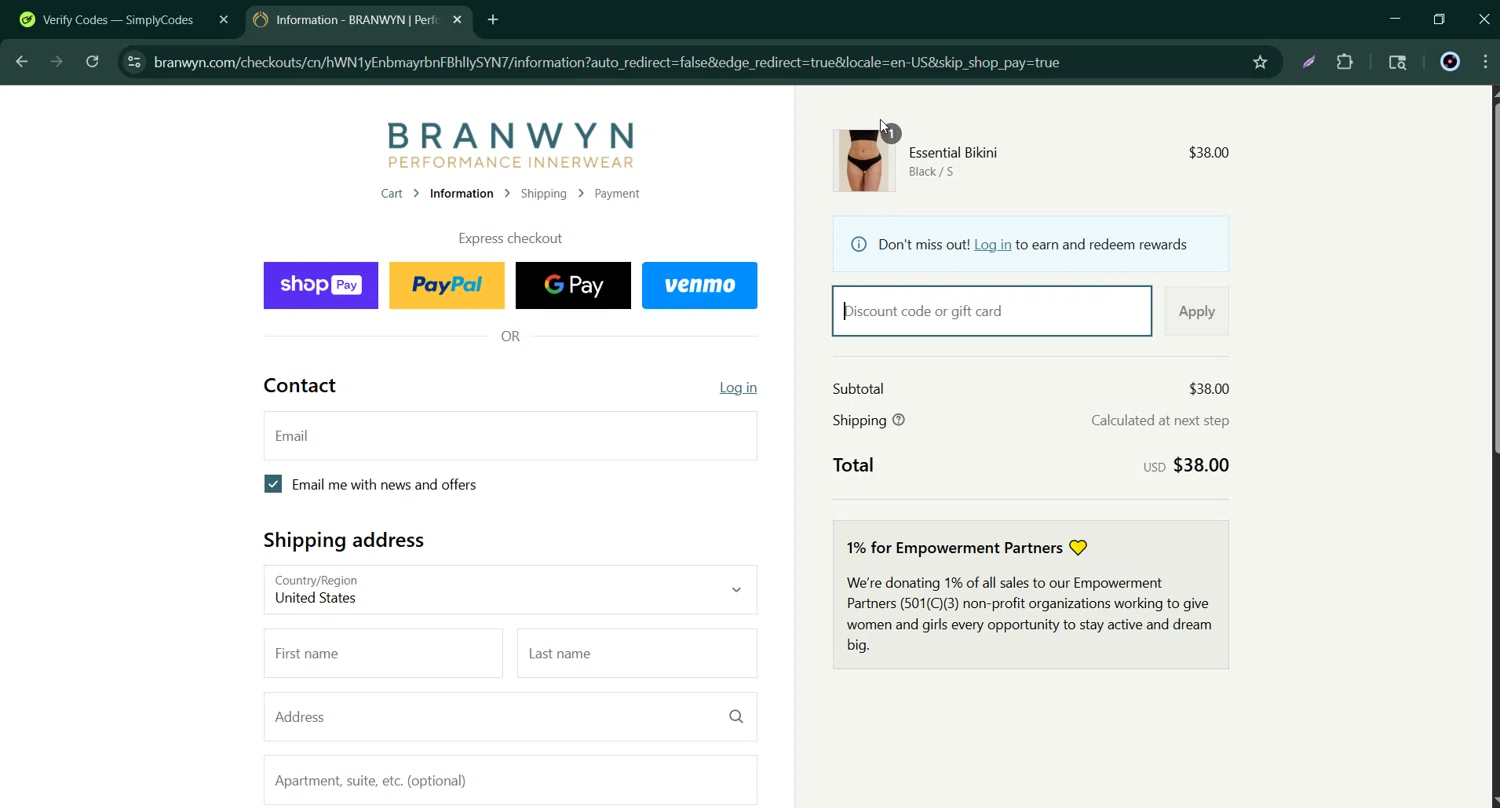Focus the Address field
Viewport: 1500px width, 808px height.
[x=510, y=717]
